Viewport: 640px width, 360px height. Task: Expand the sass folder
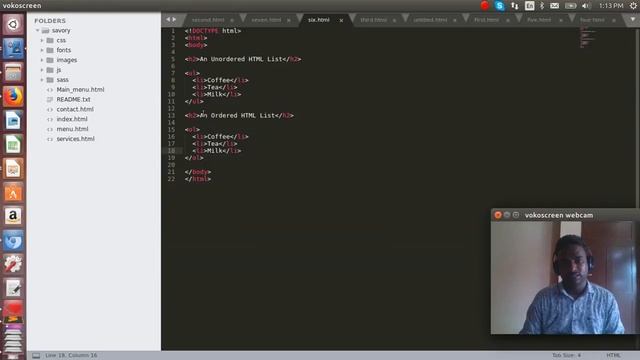click(x=42, y=80)
